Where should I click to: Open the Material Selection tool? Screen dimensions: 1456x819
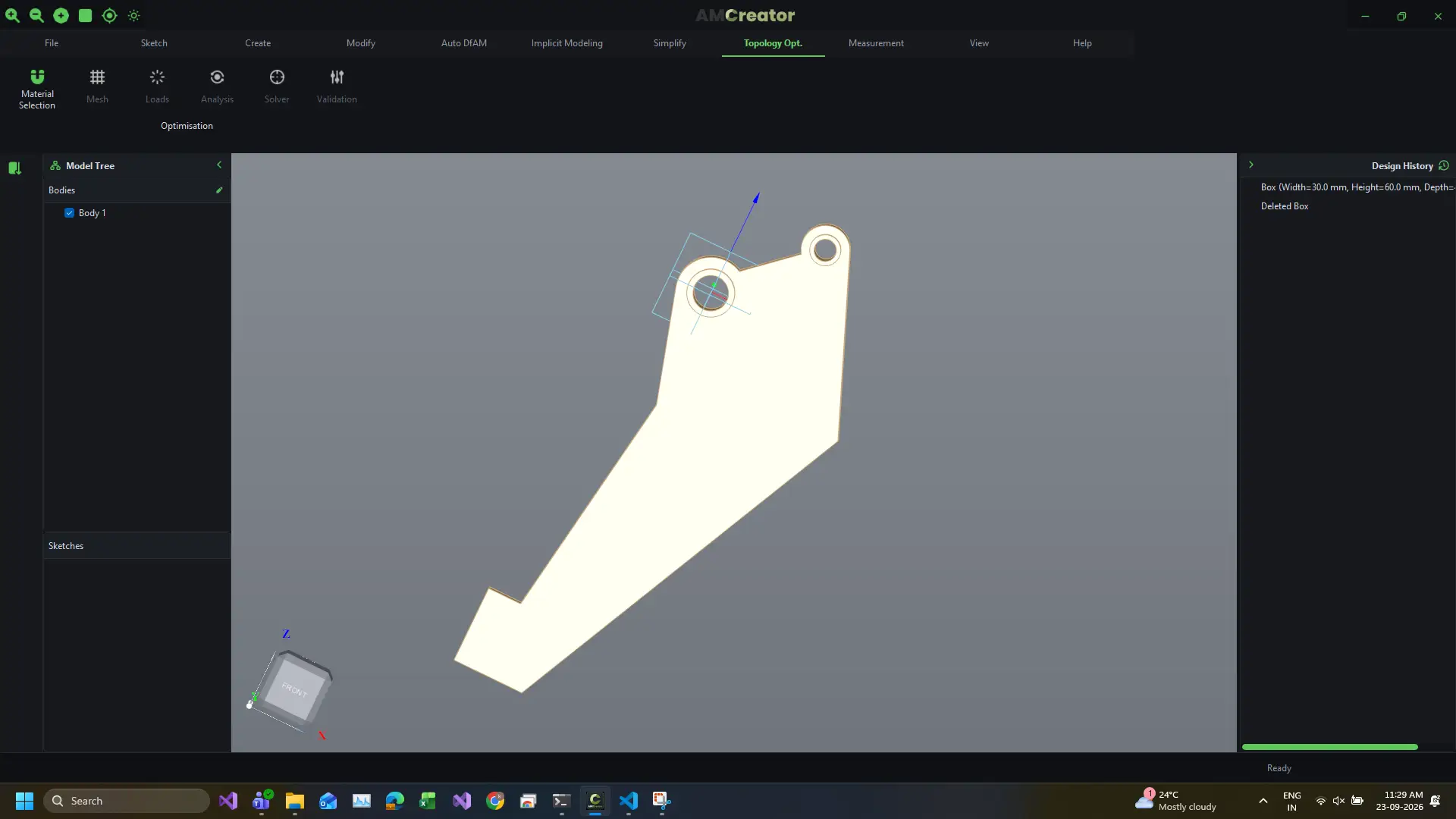tap(37, 89)
